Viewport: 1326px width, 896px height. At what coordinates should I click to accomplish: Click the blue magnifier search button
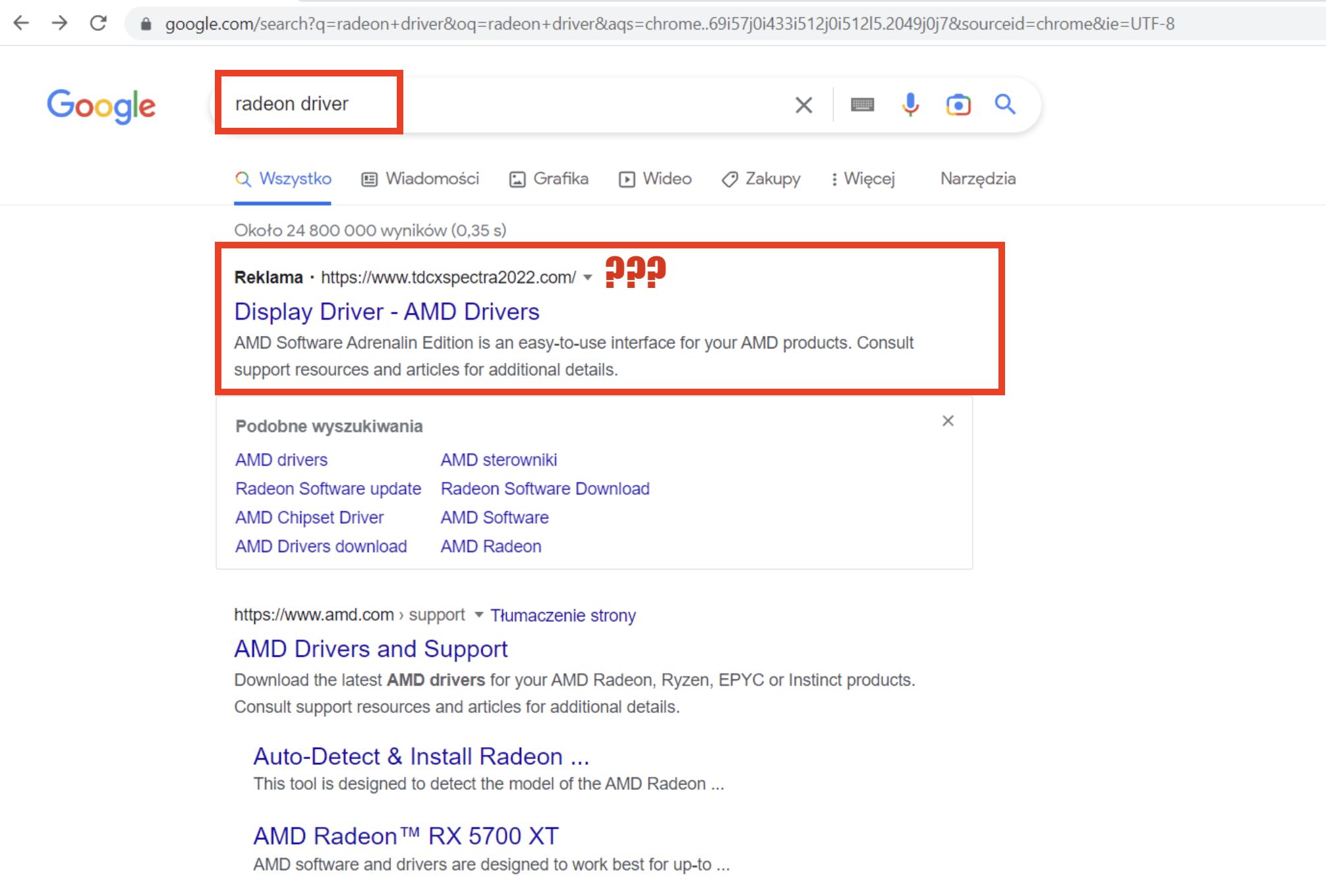point(1005,104)
